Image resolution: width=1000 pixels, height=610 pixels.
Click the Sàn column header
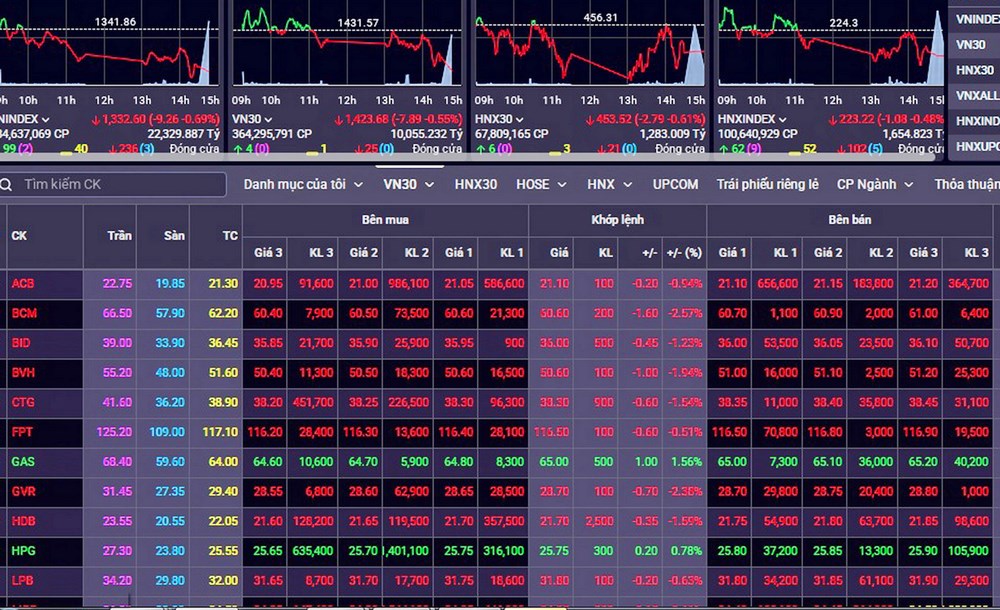click(x=163, y=236)
